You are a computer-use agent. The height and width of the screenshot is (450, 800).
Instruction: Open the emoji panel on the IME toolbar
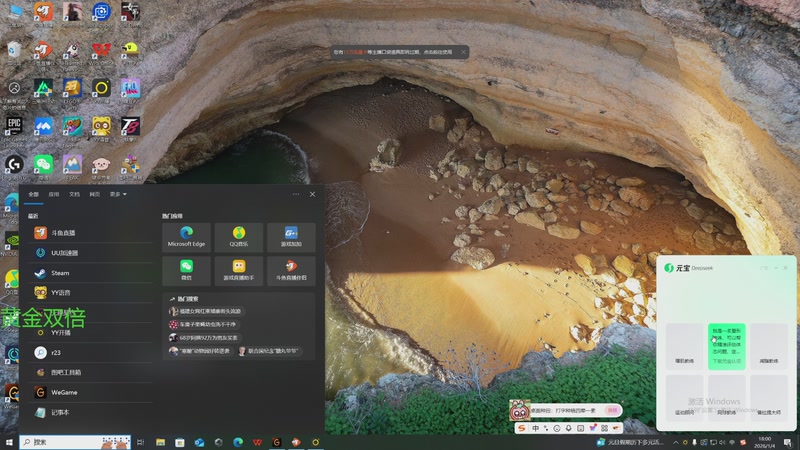tap(557, 429)
